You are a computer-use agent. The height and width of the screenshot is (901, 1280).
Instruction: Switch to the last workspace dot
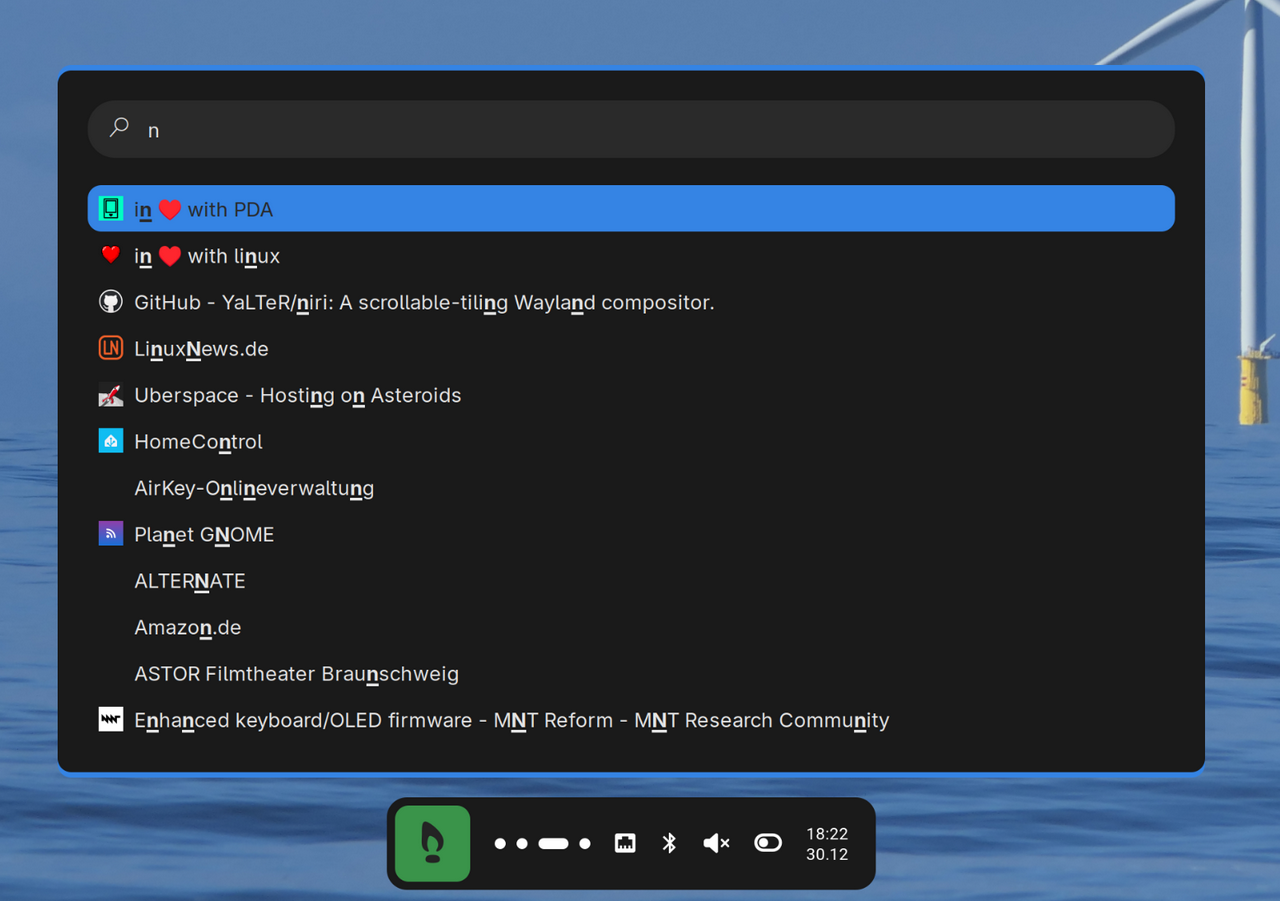(x=585, y=844)
